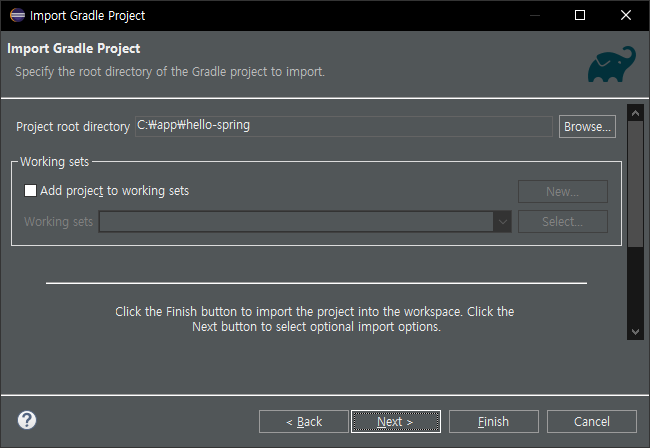Image resolution: width=650 pixels, height=448 pixels.
Task: Minimize the dialog from the title bar
Action: (535, 15)
